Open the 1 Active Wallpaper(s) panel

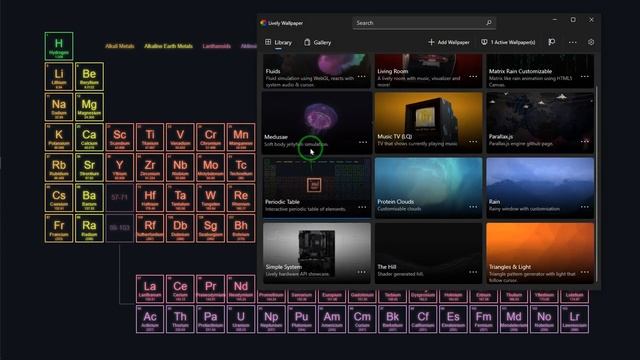[508, 42]
